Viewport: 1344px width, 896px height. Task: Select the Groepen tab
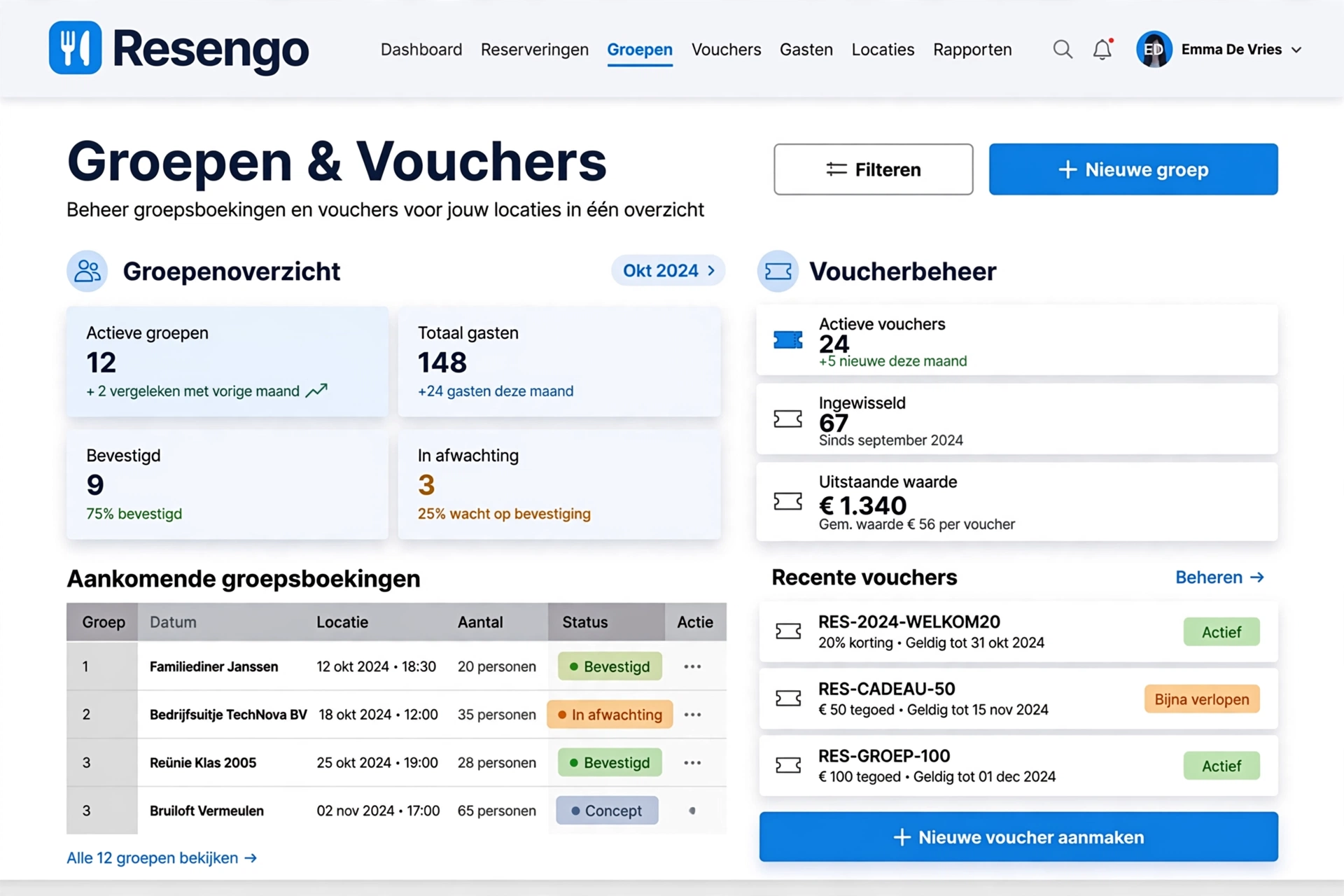640,50
